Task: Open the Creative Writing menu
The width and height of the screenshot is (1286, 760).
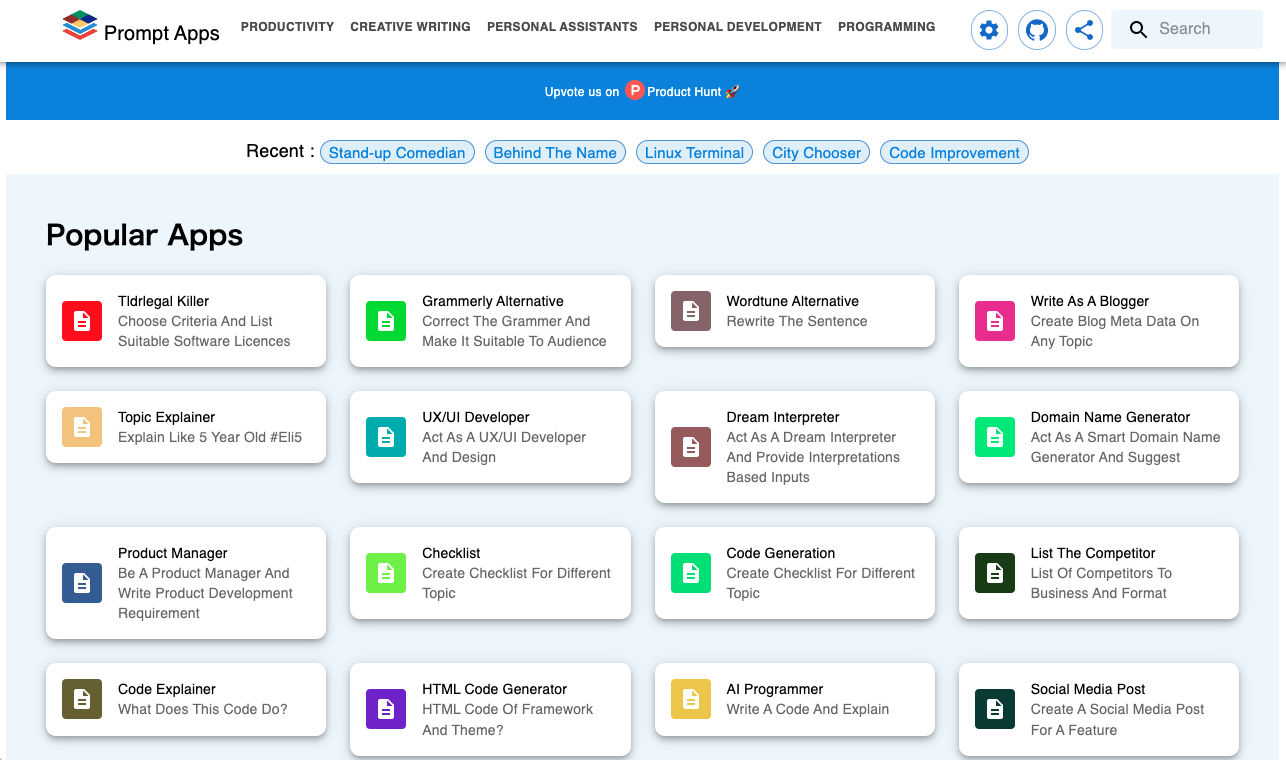Action: 410,27
